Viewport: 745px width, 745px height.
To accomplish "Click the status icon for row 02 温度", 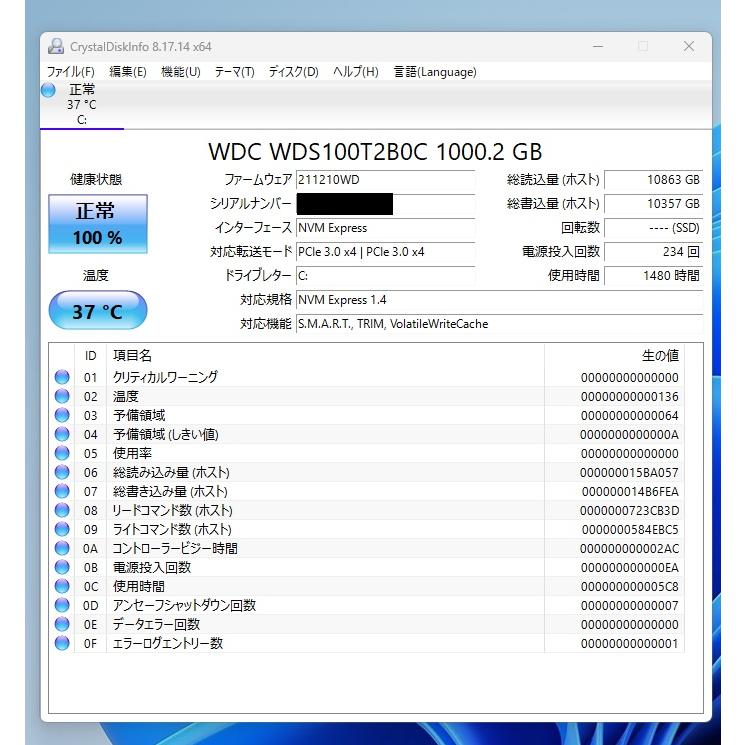I will coord(62,396).
